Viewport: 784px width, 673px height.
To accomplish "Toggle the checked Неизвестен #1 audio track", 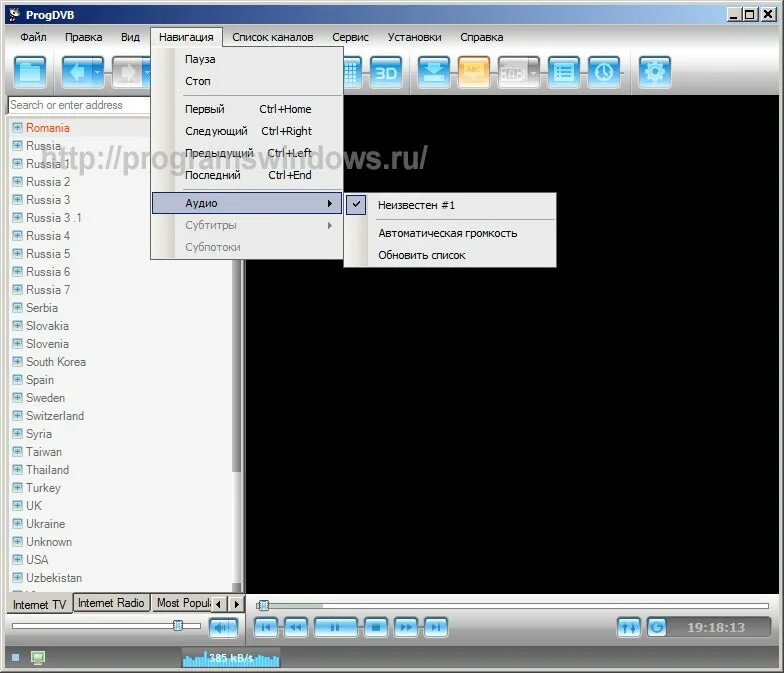I will point(450,205).
